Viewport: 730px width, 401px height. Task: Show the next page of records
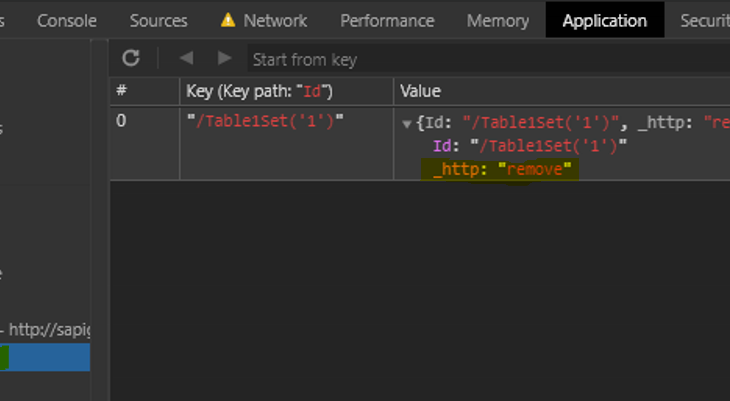[x=224, y=58]
